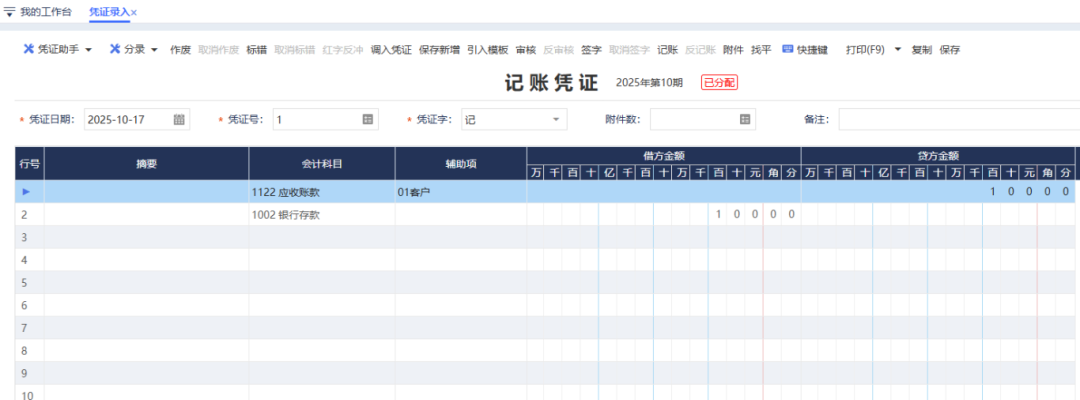Screen dimensions: 1080x400
Task: Select the 1002 银行存款 account cell
Action: pos(321,214)
